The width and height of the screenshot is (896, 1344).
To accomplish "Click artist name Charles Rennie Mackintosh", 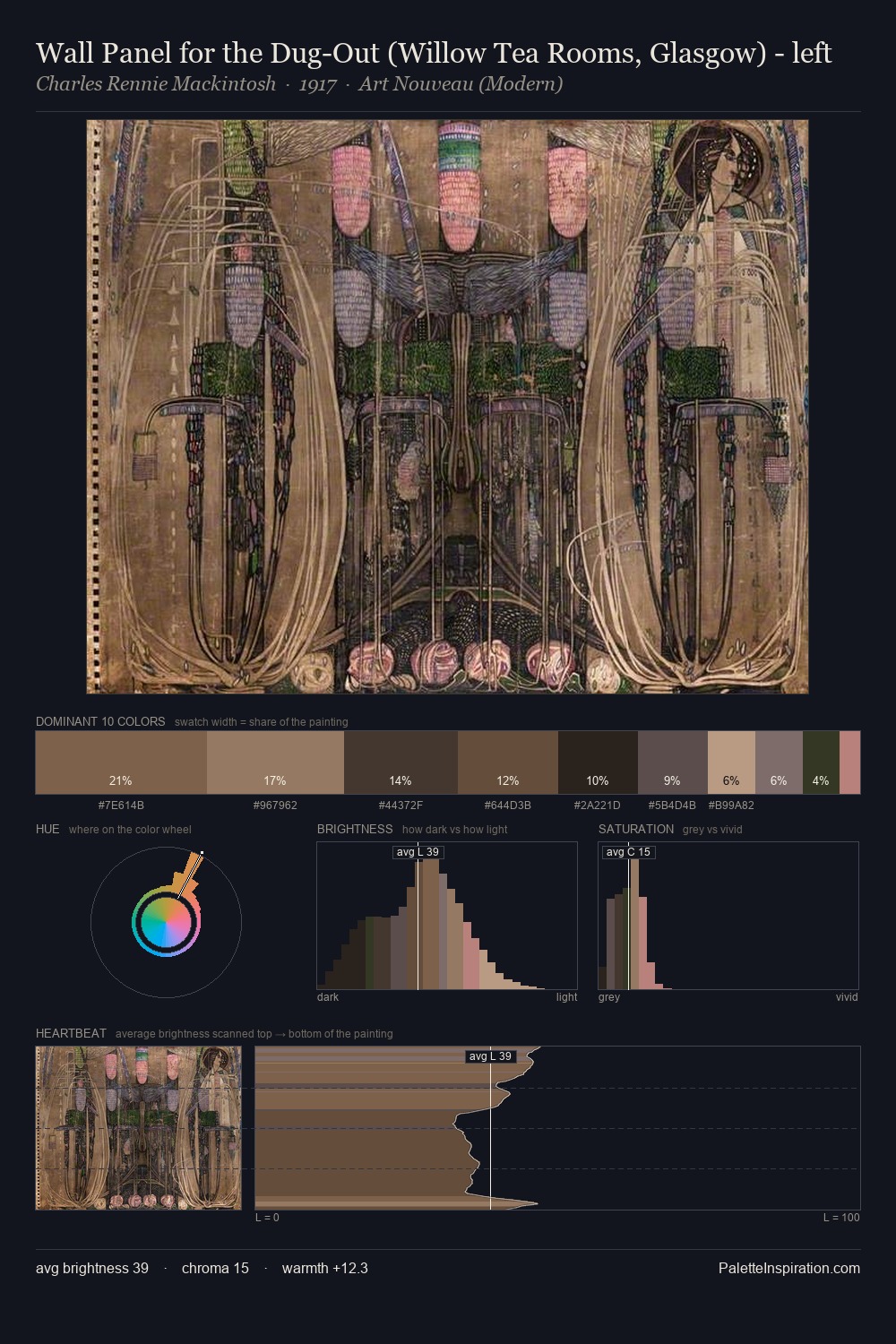I will 156,84.
